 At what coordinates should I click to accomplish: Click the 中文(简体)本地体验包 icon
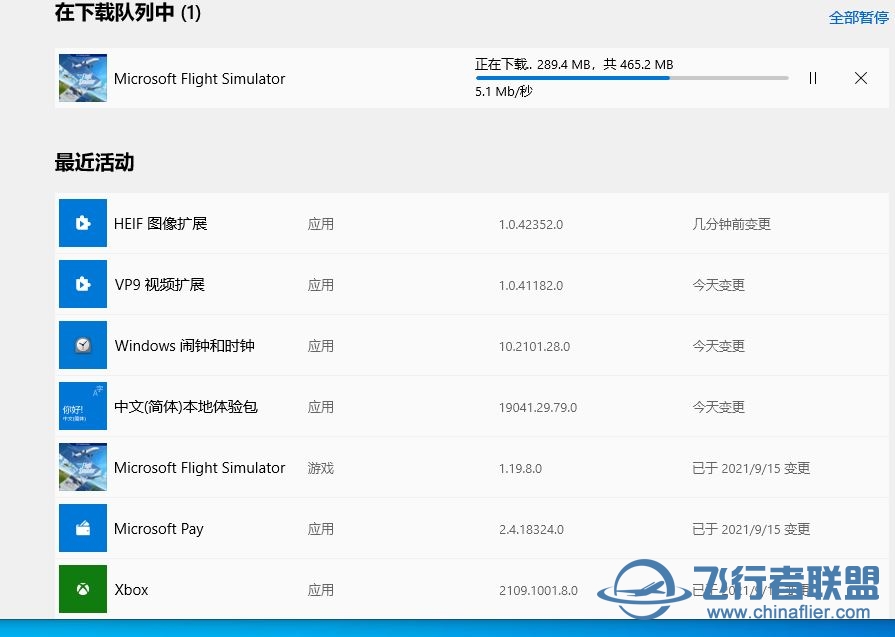click(83, 406)
